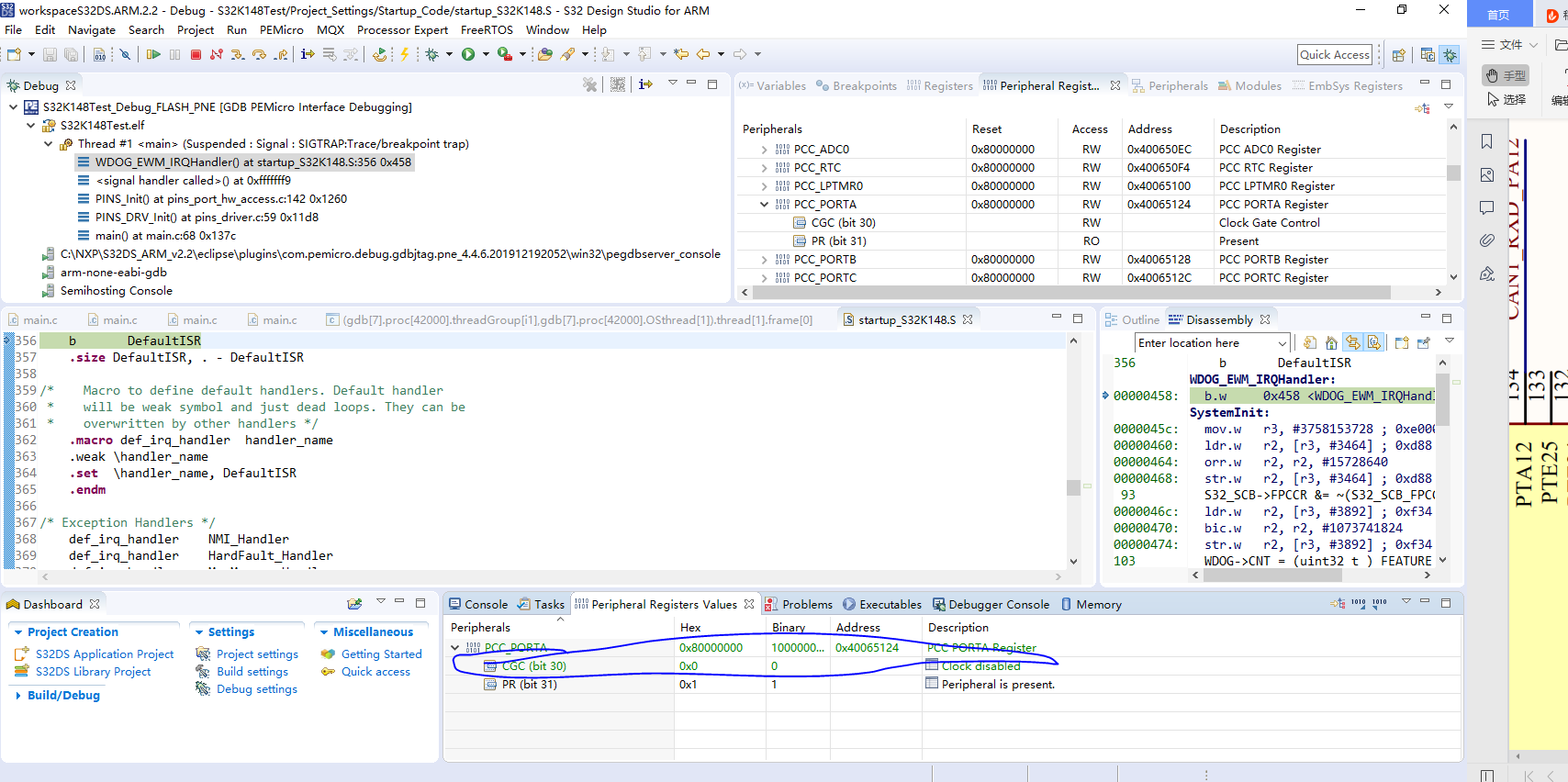
Task: Expand the PCC_RTC register node
Action: 764,168
